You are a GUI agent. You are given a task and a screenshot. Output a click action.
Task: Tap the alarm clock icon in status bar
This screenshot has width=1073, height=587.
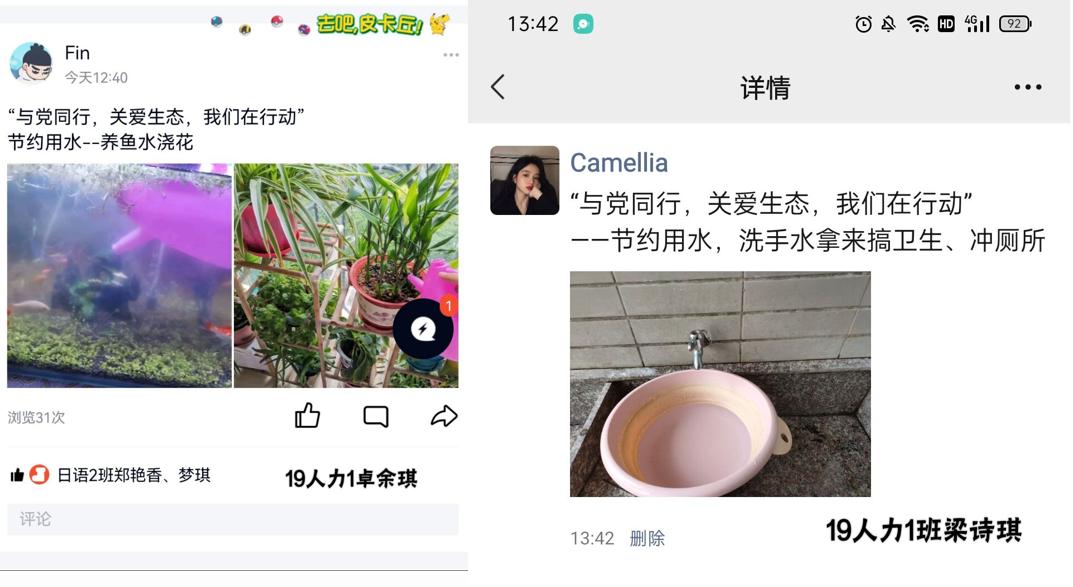[x=864, y=25]
